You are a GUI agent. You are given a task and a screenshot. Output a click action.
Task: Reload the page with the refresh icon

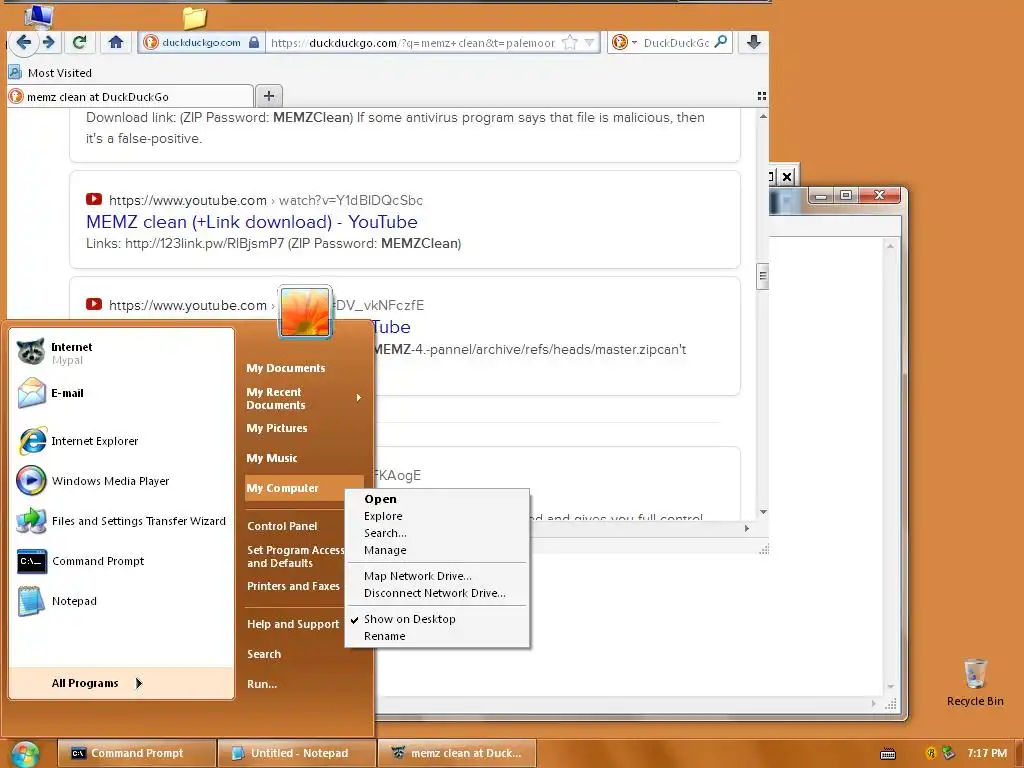[x=79, y=42]
